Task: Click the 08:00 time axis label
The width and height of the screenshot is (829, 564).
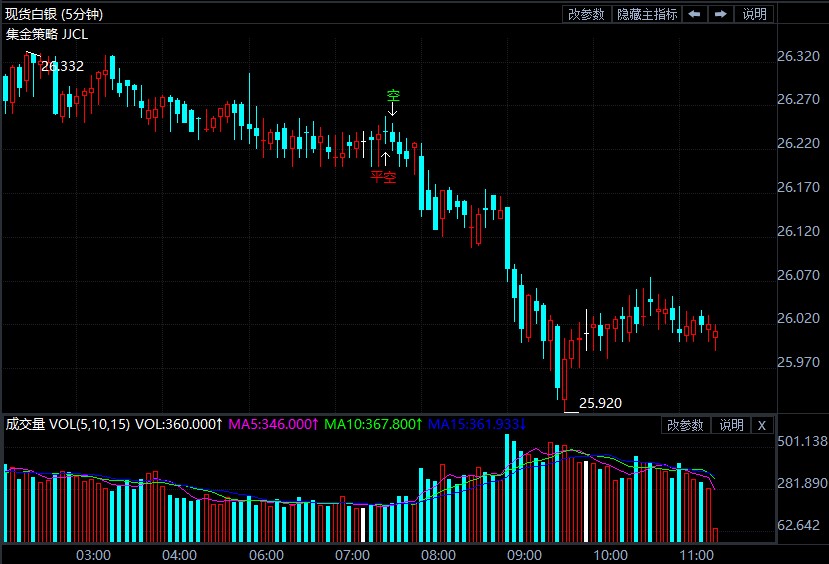Action: pos(438,556)
